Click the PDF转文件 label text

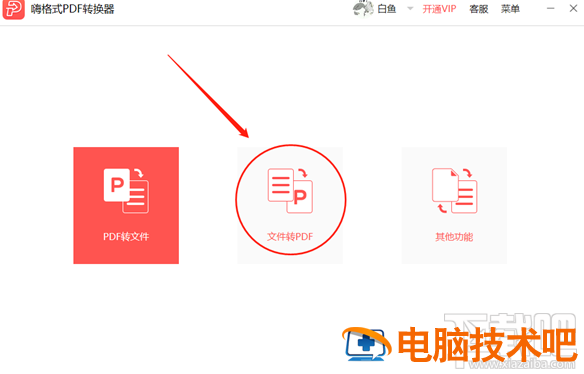pos(126,237)
